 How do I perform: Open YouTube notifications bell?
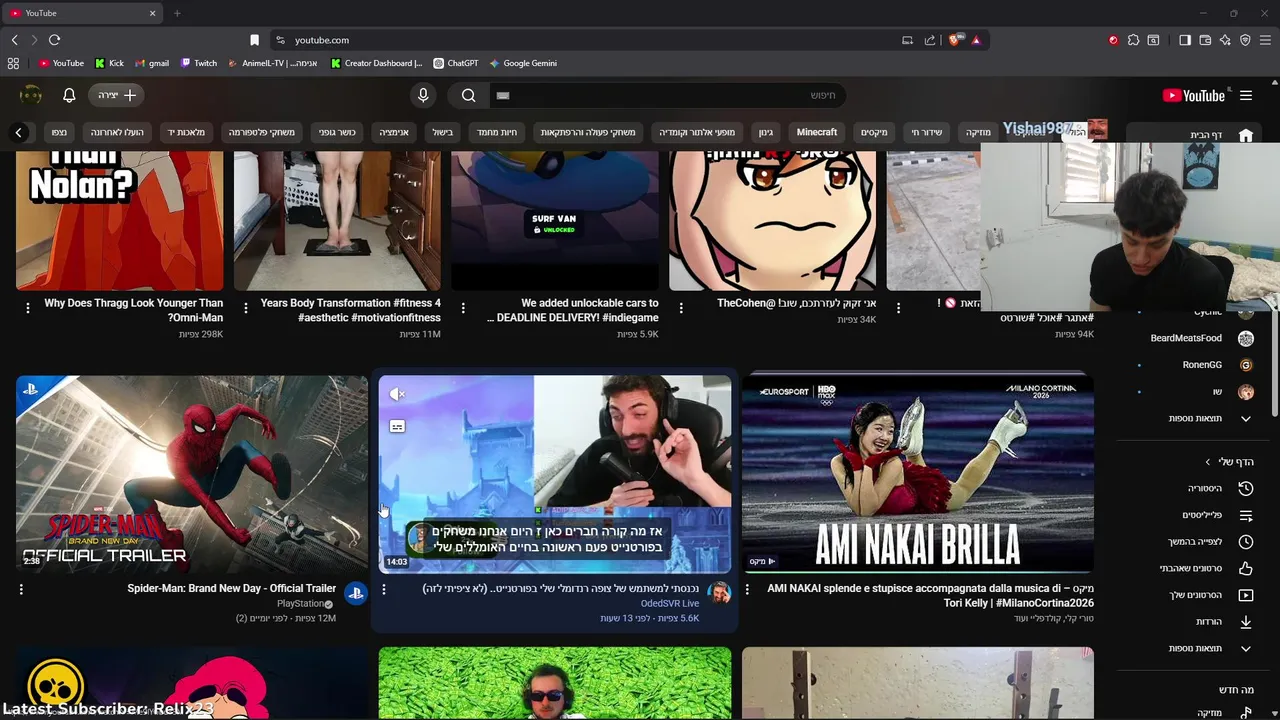point(69,95)
